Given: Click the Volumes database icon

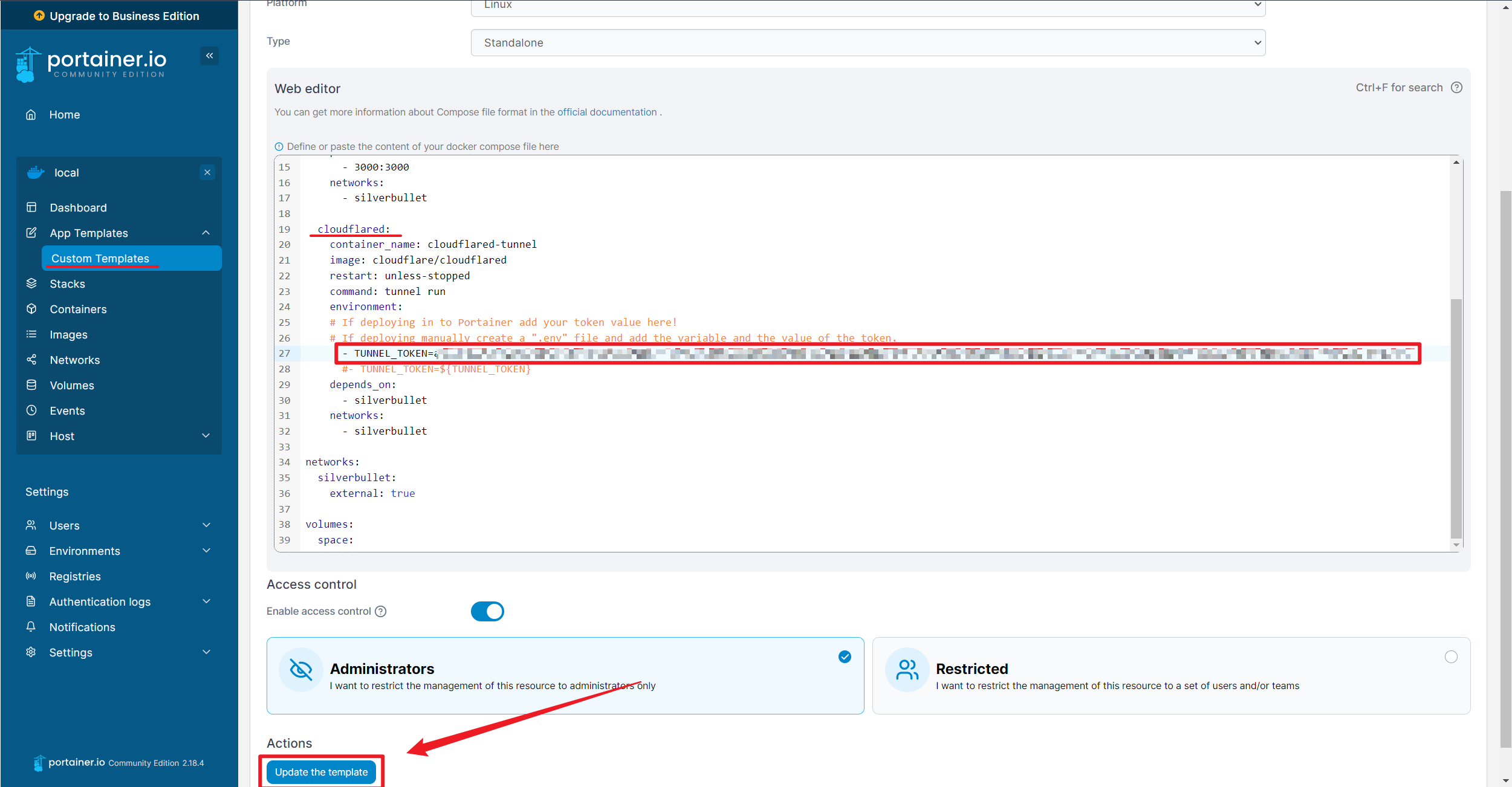Looking at the screenshot, I should [x=31, y=385].
